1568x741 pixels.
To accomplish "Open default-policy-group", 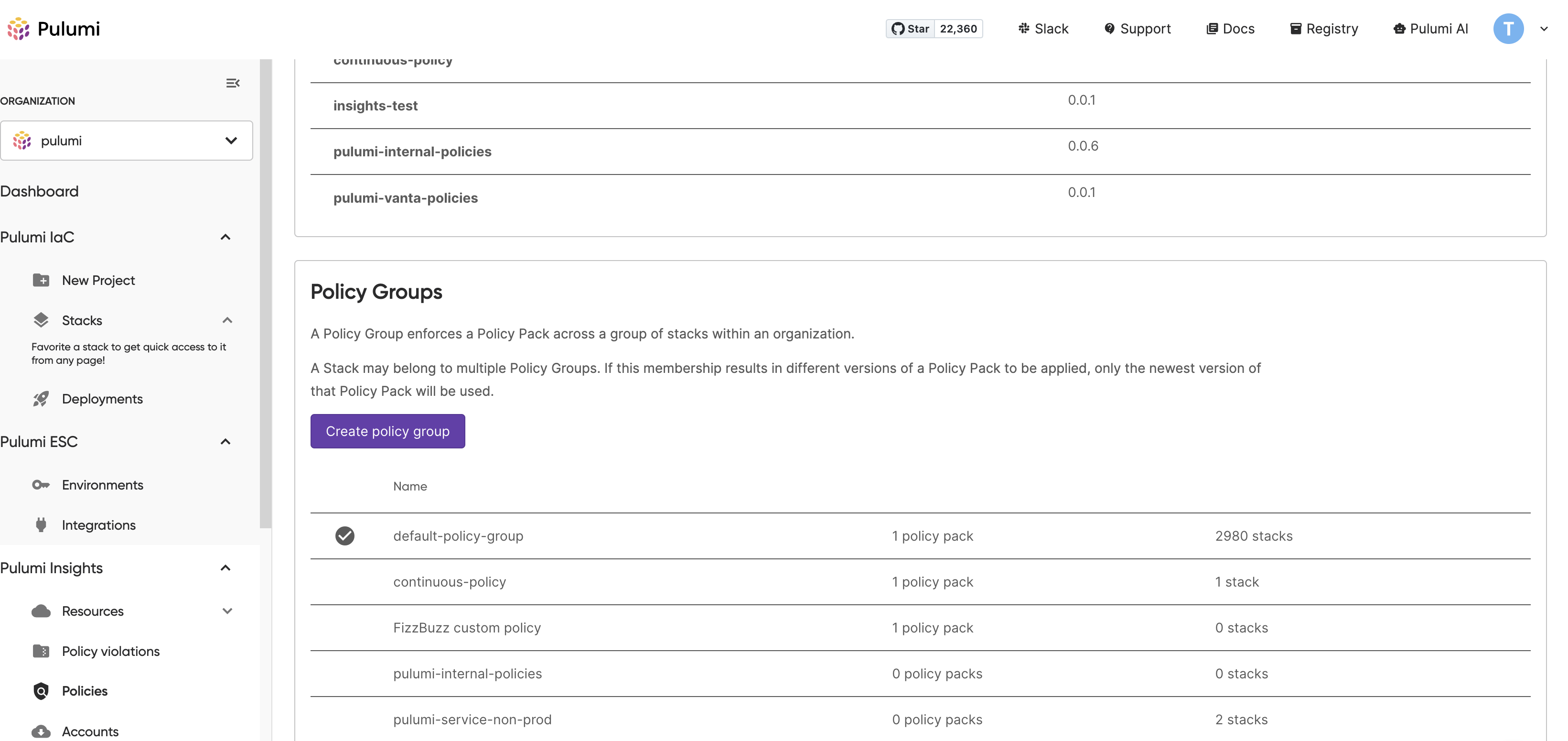I will [458, 536].
